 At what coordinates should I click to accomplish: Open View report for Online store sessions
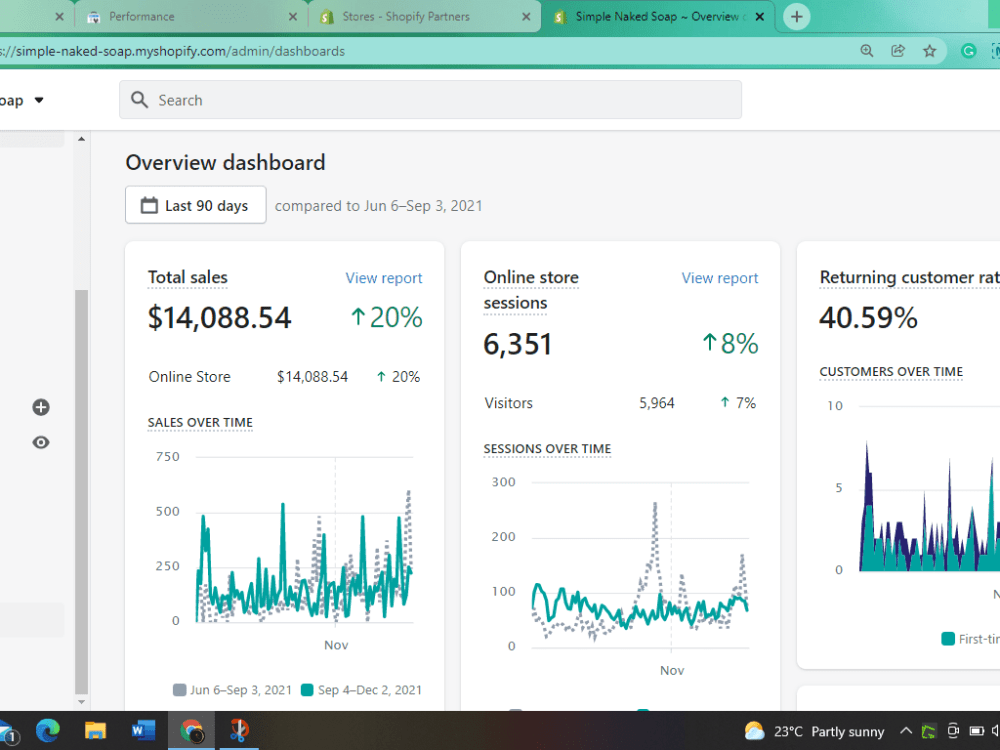coord(719,278)
